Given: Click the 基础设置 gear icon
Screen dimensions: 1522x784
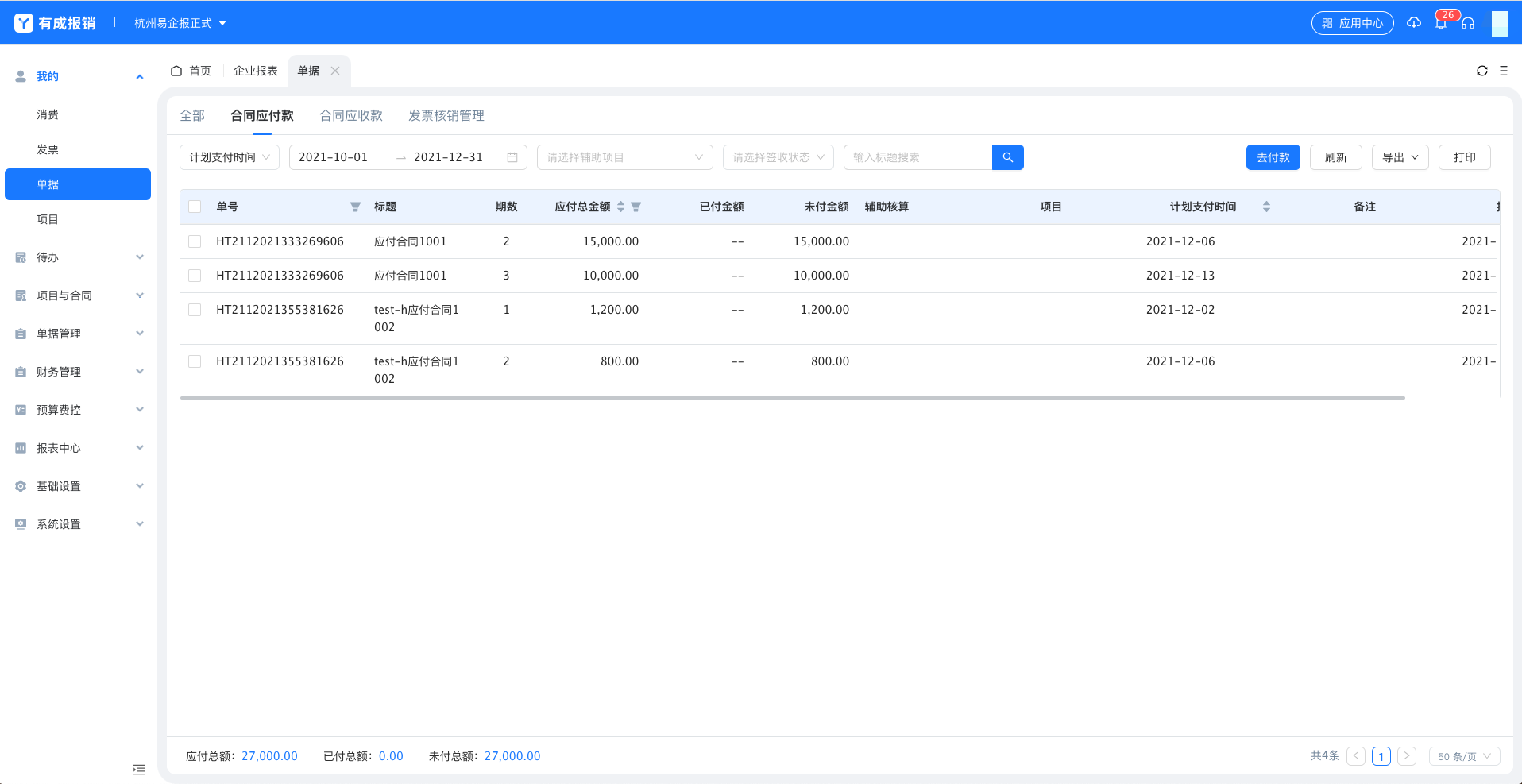Looking at the screenshot, I should point(21,486).
